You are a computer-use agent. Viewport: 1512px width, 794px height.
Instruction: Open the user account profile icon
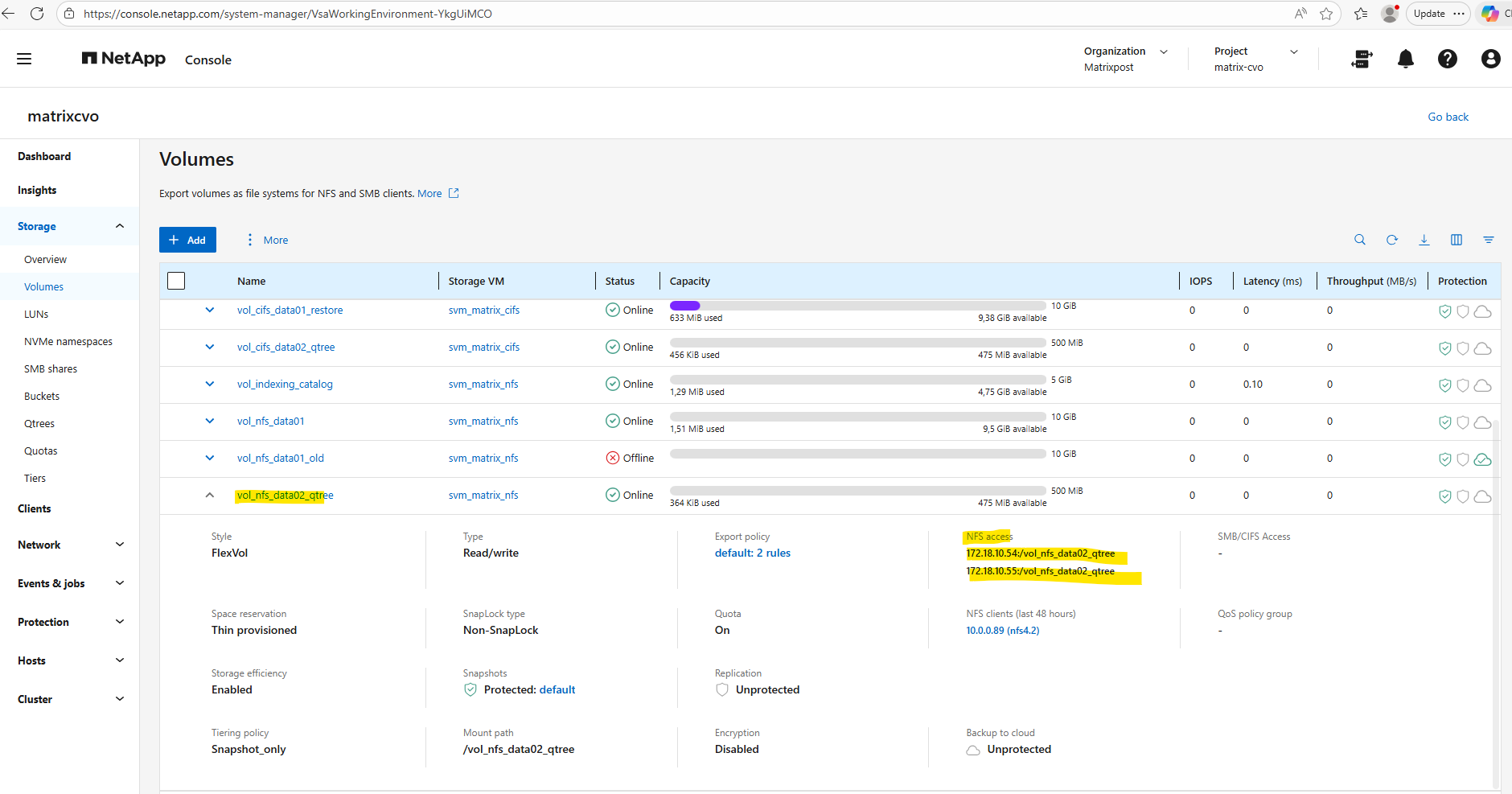click(x=1489, y=59)
